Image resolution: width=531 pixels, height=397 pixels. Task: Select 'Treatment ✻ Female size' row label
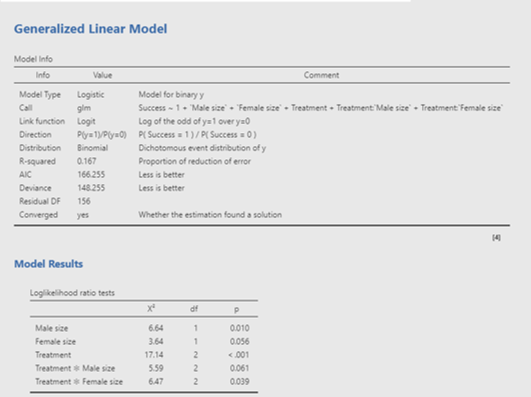coord(79,382)
